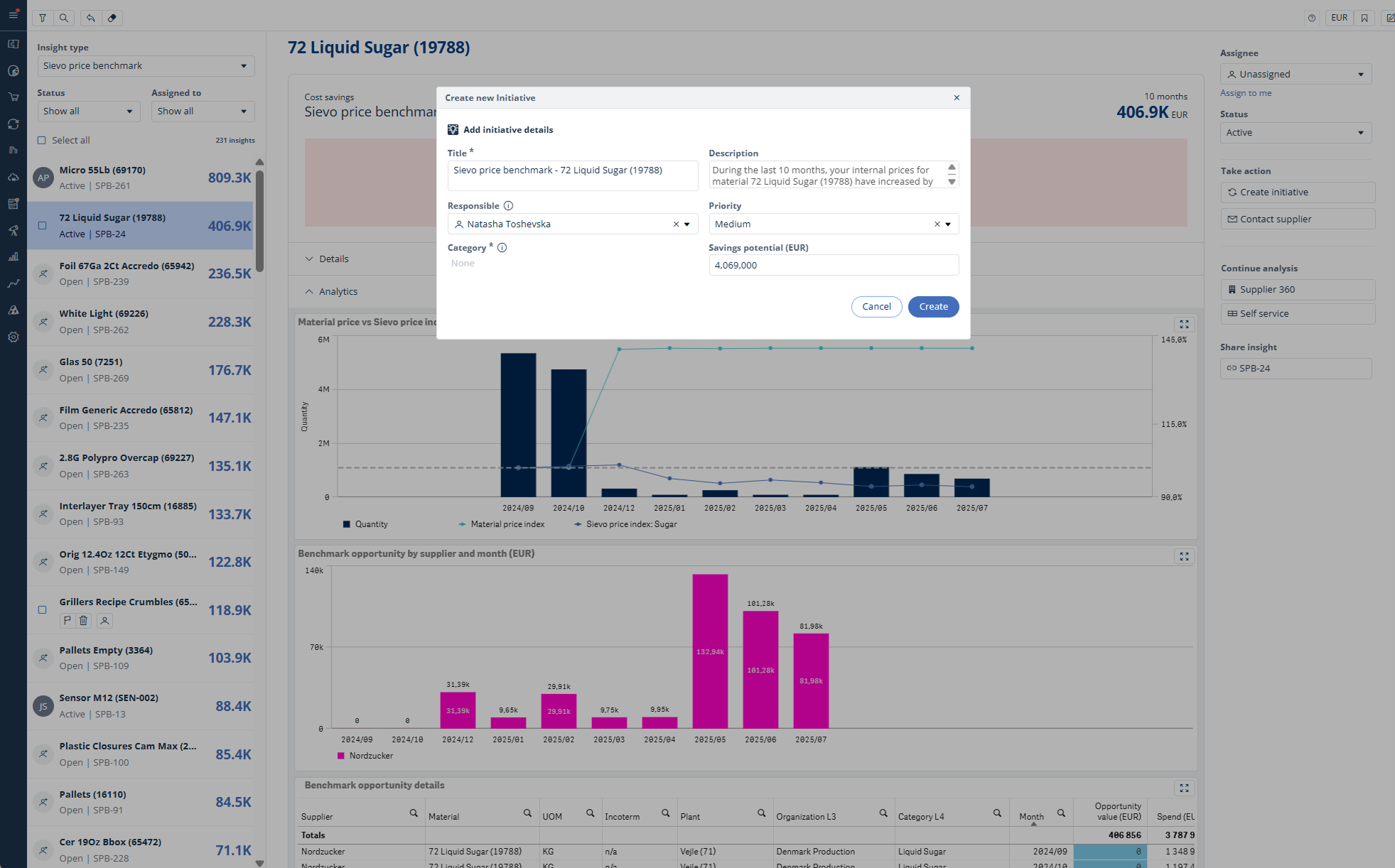Screen dimensions: 1395x868
Task: Open the bookmark icon near EUR
Action: 1364,18
